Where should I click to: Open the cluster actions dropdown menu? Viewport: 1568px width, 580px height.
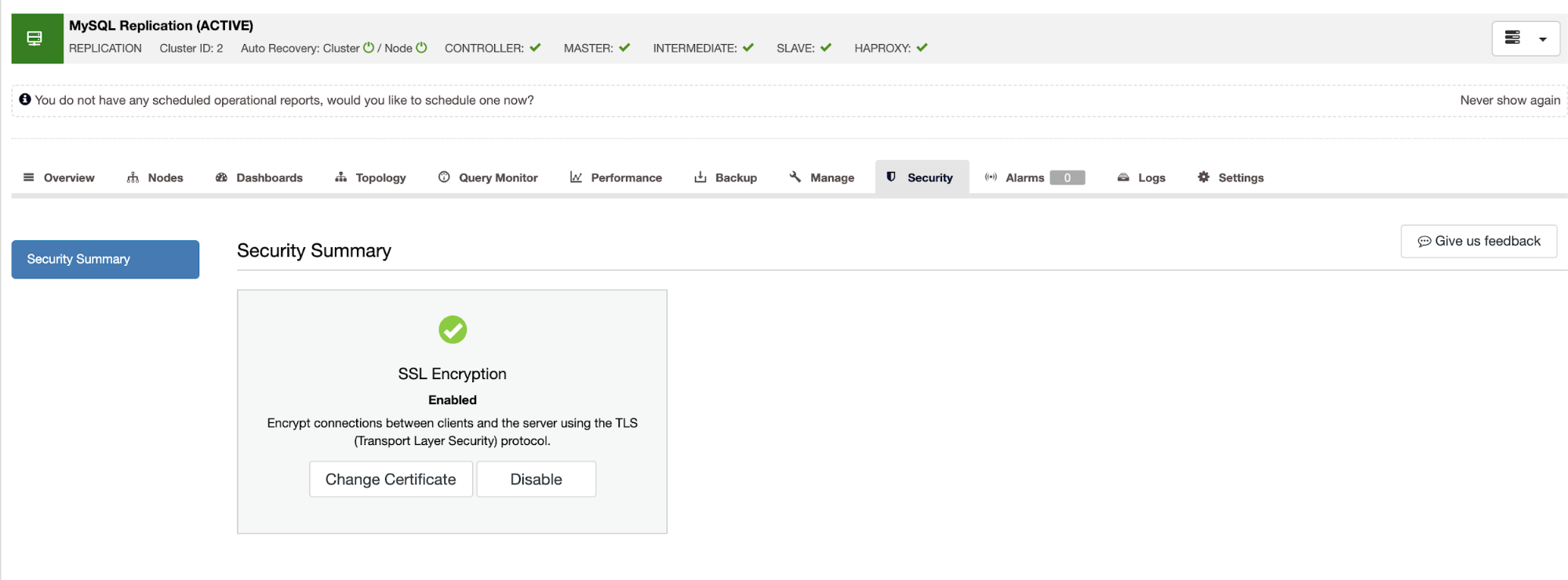[1525, 38]
